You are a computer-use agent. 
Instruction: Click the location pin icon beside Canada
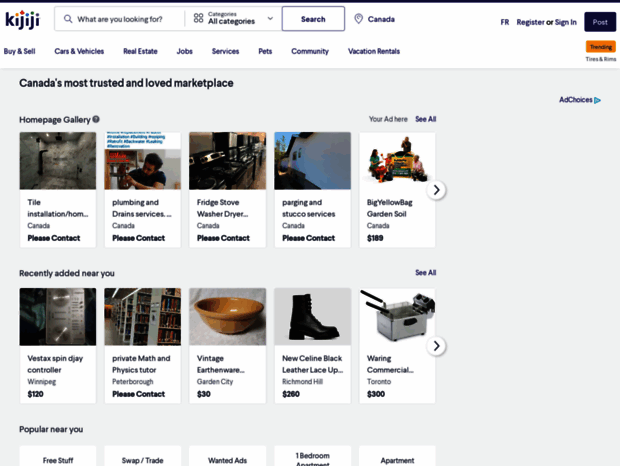(x=358, y=19)
